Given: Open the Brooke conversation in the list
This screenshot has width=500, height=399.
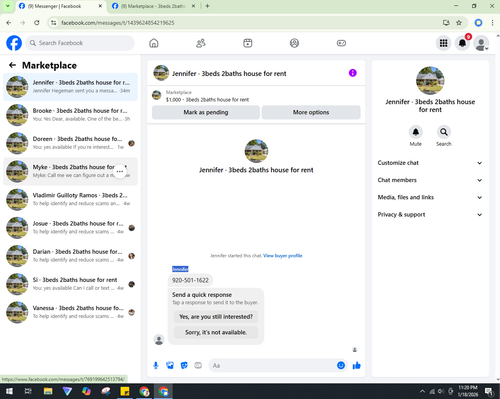Looking at the screenshot, I should [x=70, y=115].
